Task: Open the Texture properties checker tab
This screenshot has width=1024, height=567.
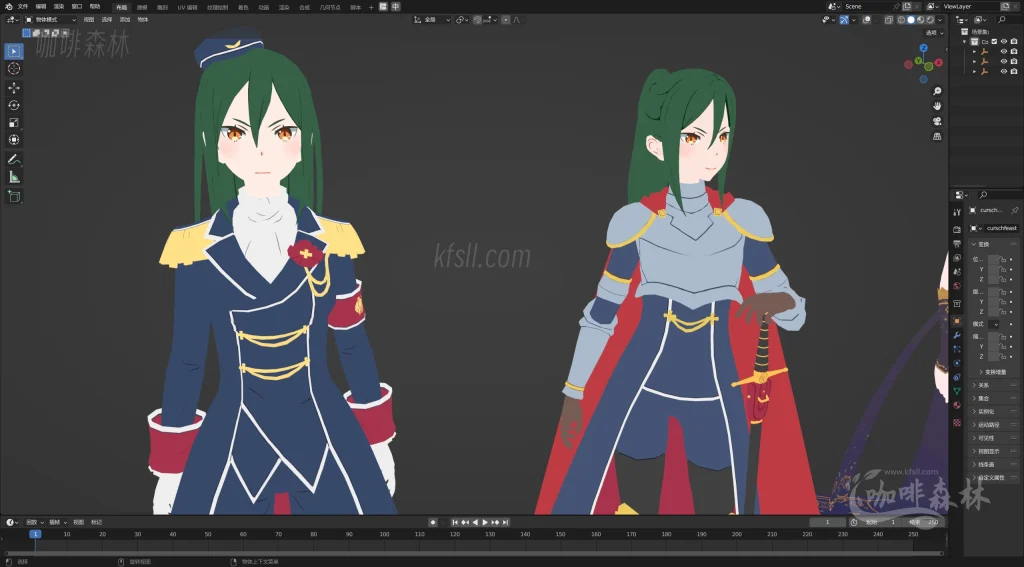Action: (x=957, y=422)
